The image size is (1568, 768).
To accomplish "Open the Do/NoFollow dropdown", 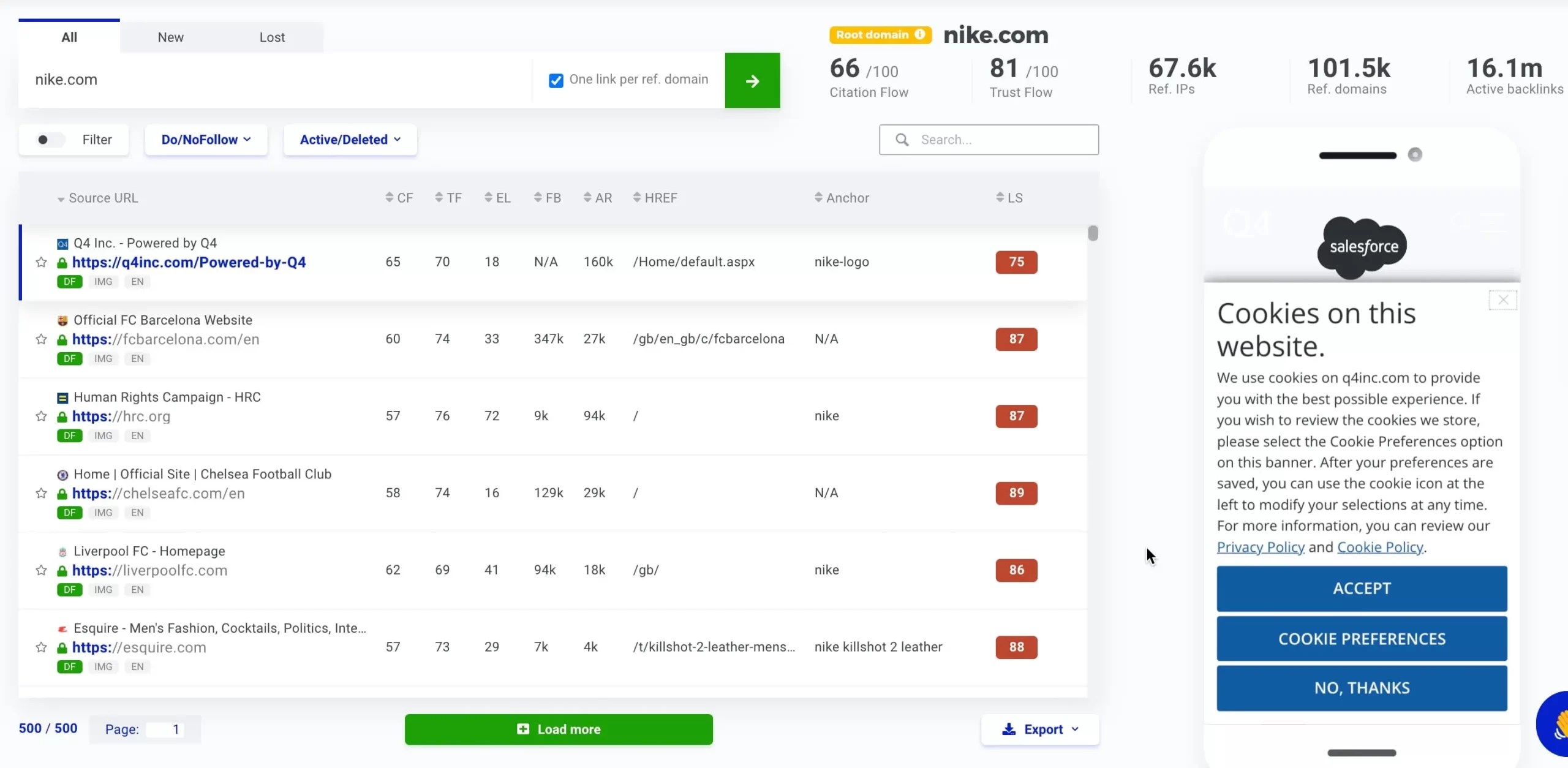I will coord(206,140).
